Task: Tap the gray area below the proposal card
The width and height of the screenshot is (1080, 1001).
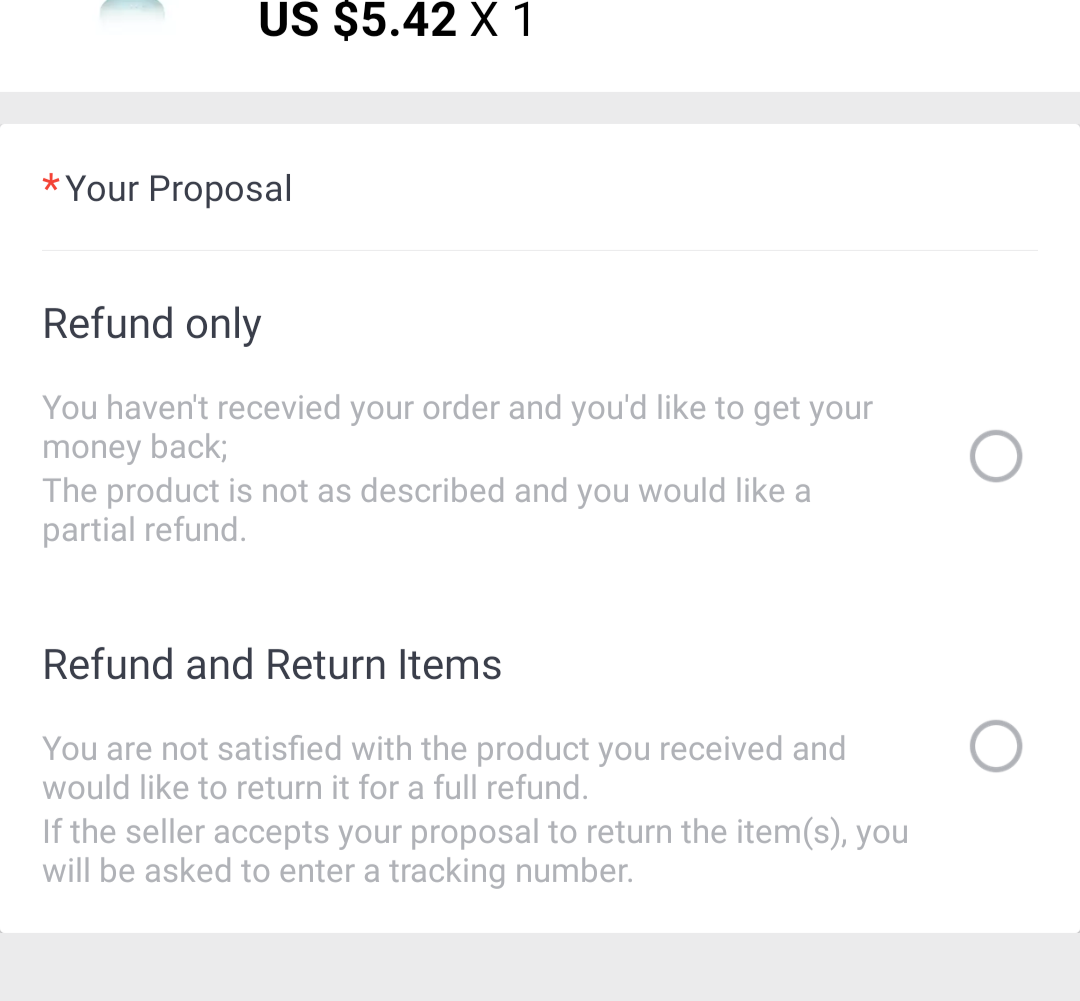Action: [x=540, y=968]
